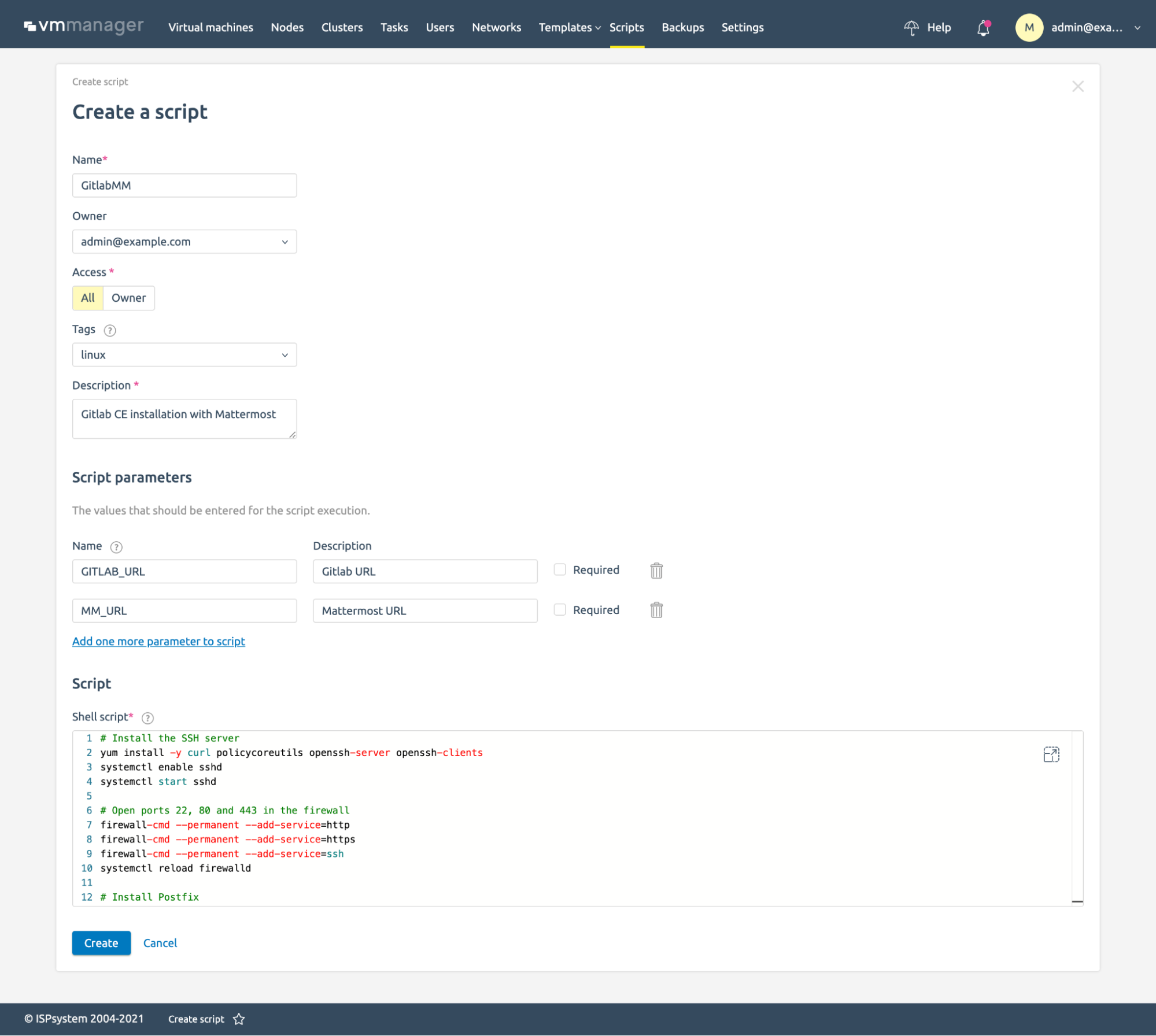
Task: Mark GITLAB_URL parameter as Required
Action: point(560,569)
